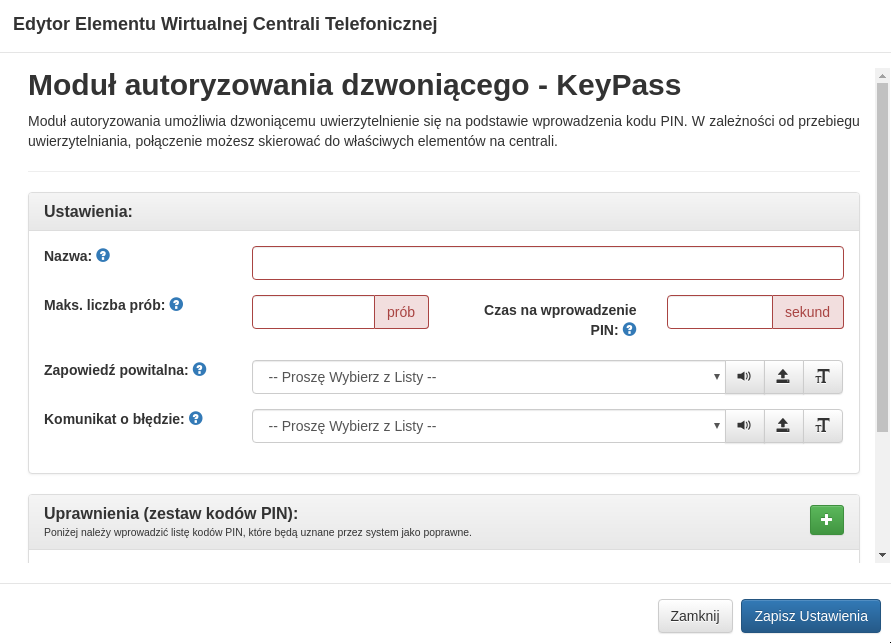Screen dimensions: 891x643
Task: Focus the Nazwa text field
Action: (x=547, y=263)
